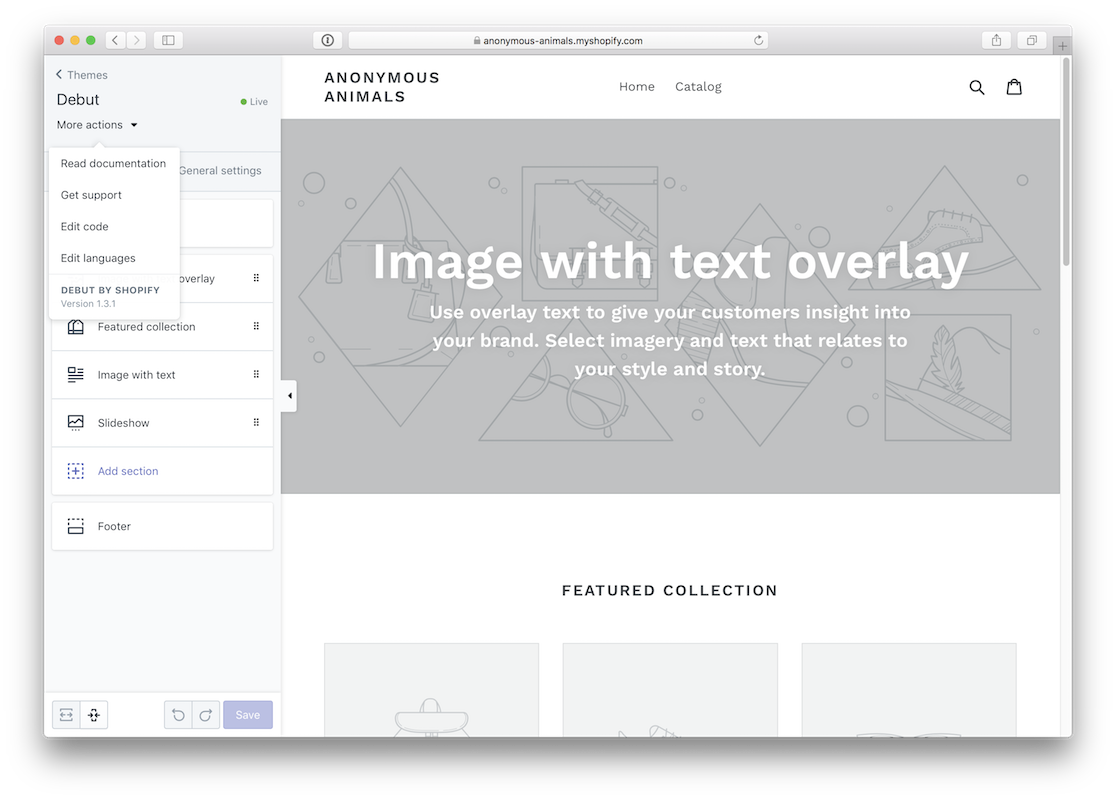Click the Anonymous Animals store logo

click(382, 87)
